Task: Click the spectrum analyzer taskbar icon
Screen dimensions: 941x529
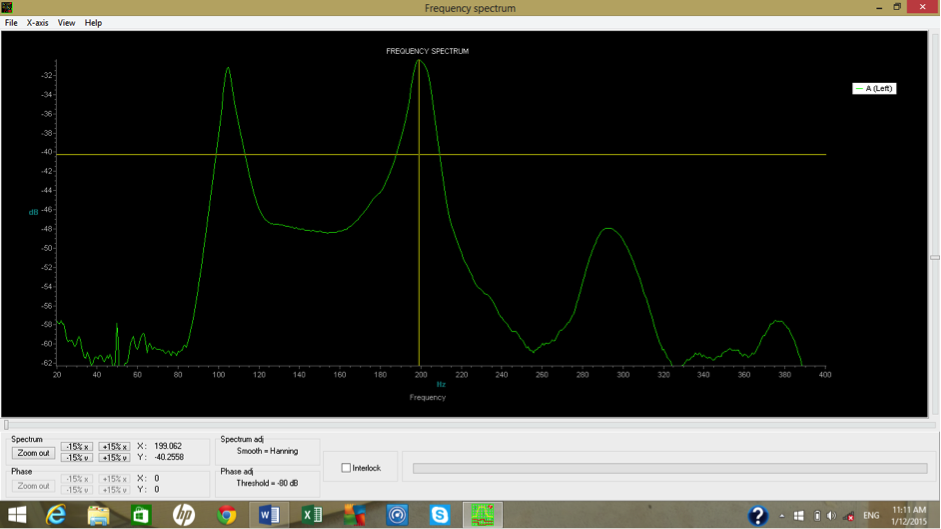Action: pos(483,515)
